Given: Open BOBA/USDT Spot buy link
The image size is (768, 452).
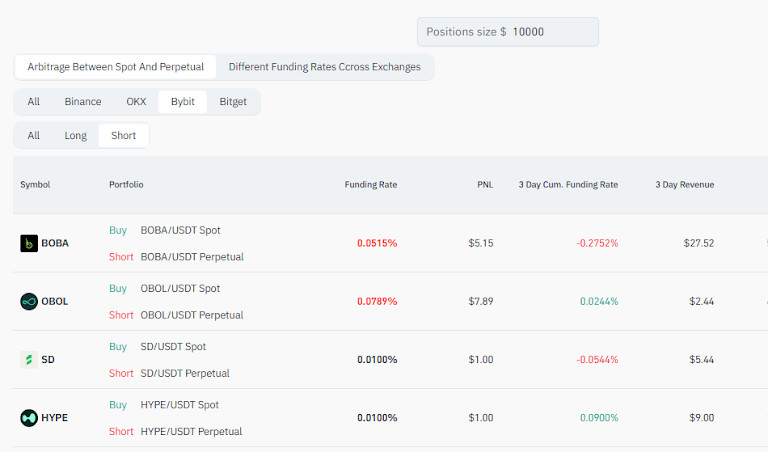Looking at the screenshot, I should coord(180,230).
